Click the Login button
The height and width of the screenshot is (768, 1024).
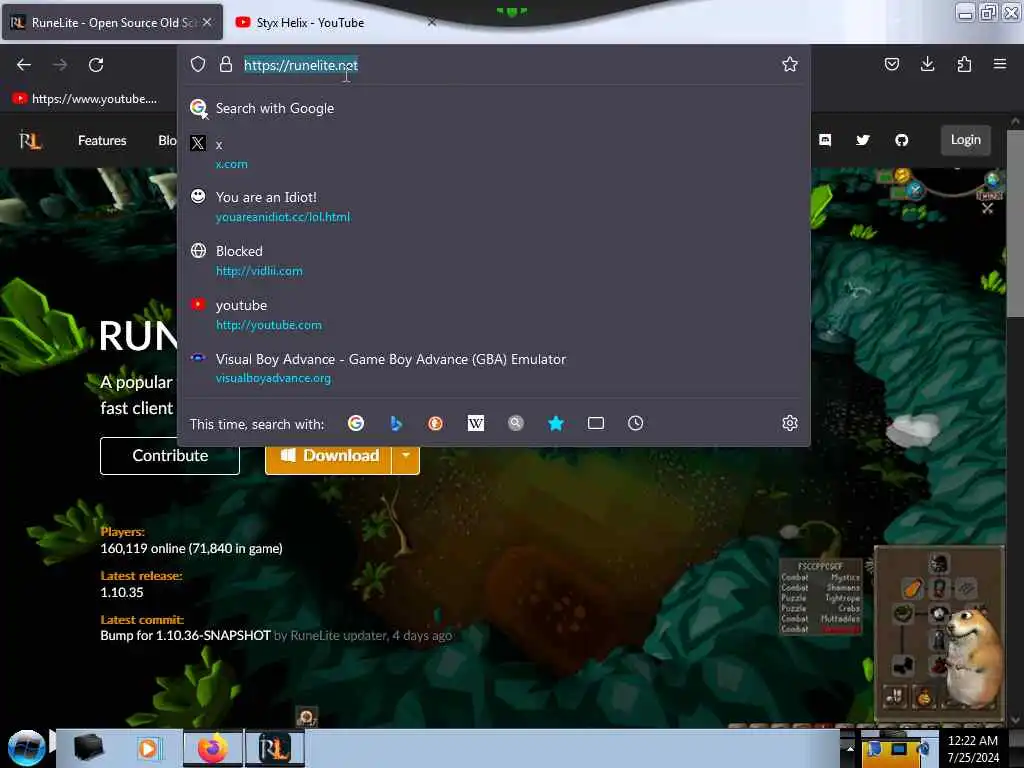click(x=965, y=140)
